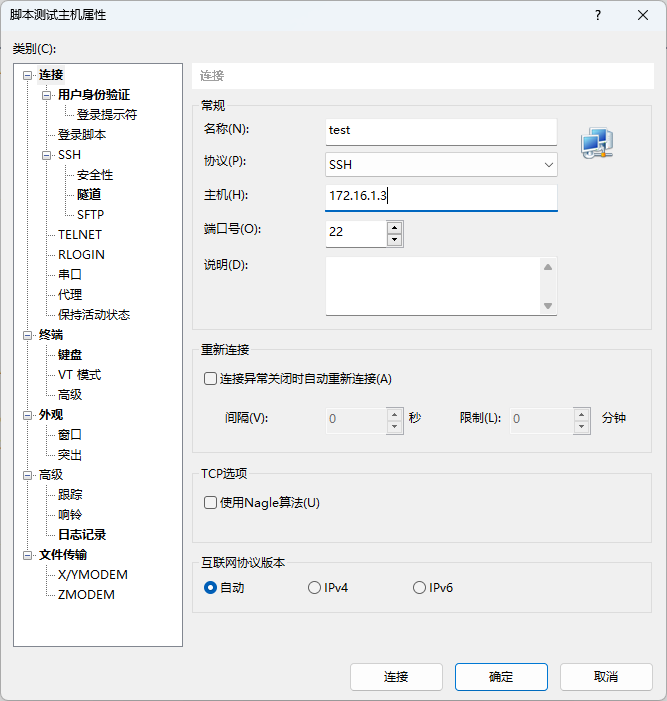Select the 自动 protocol version radio
The height and width of the screenshot is (701, 667).
211,587
